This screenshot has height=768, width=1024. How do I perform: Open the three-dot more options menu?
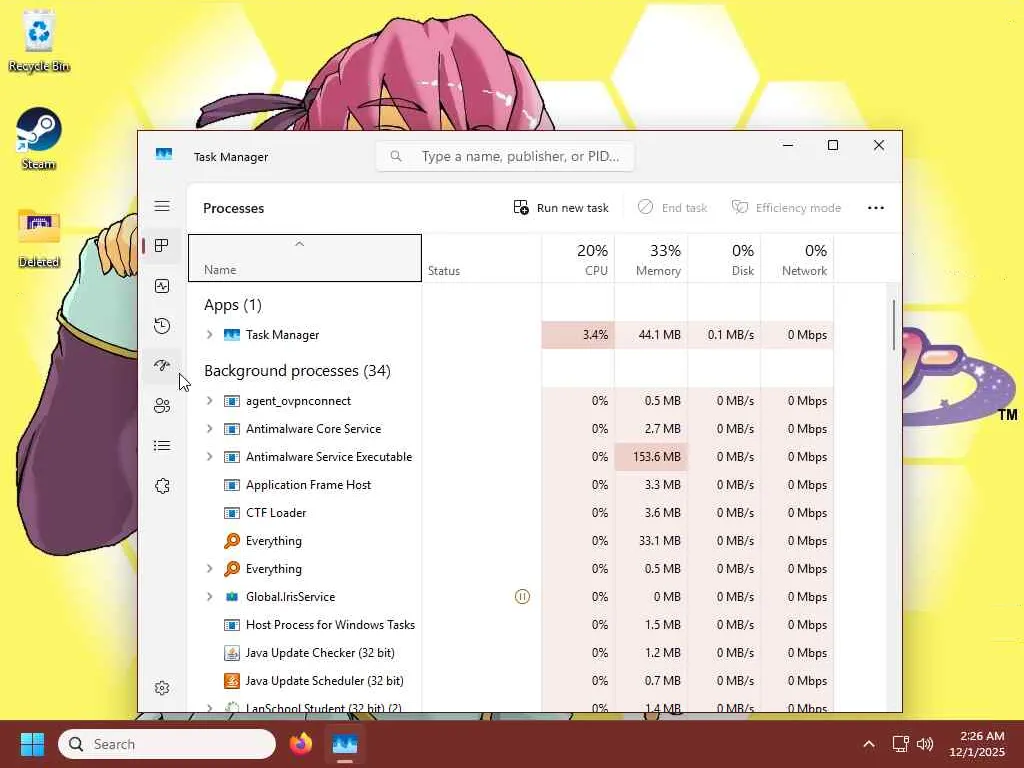pyautogui.click(x=876, y=208)
